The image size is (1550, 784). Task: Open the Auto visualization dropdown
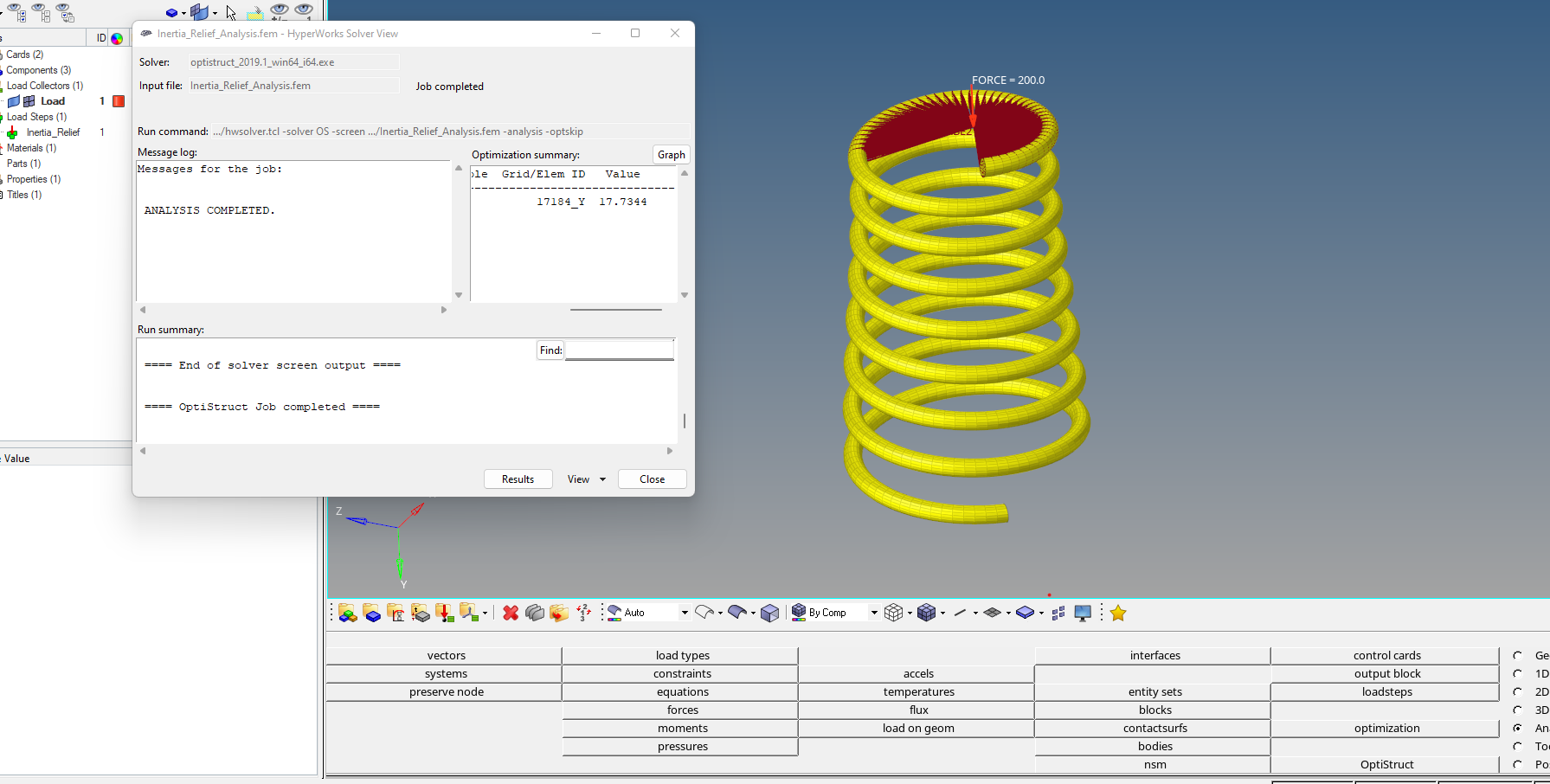[684, 613]
